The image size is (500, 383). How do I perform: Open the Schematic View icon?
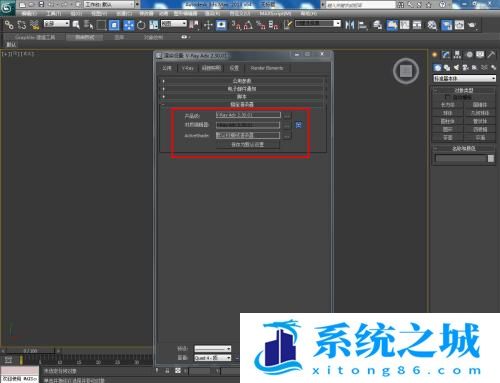(417, 25)
